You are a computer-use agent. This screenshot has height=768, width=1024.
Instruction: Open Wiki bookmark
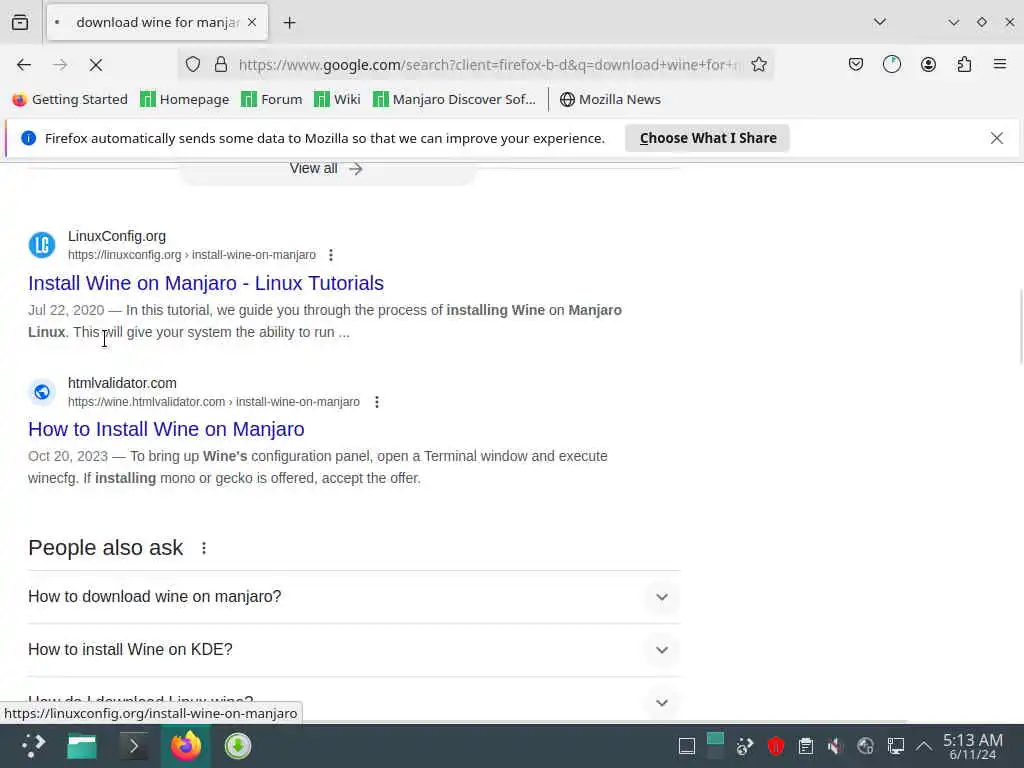tap(337, 99)
